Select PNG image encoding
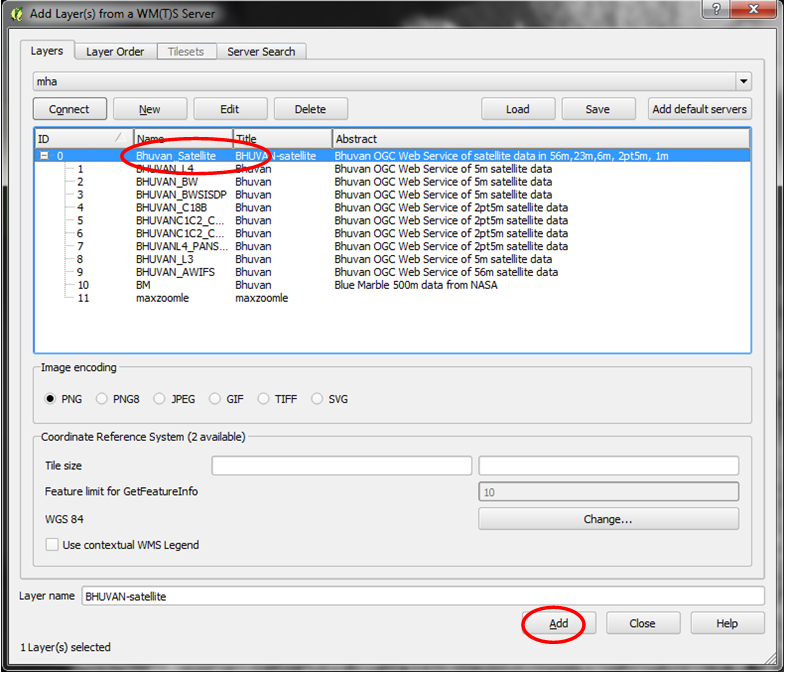The height and width of the screenshot is (673, 786). (50, 399)
